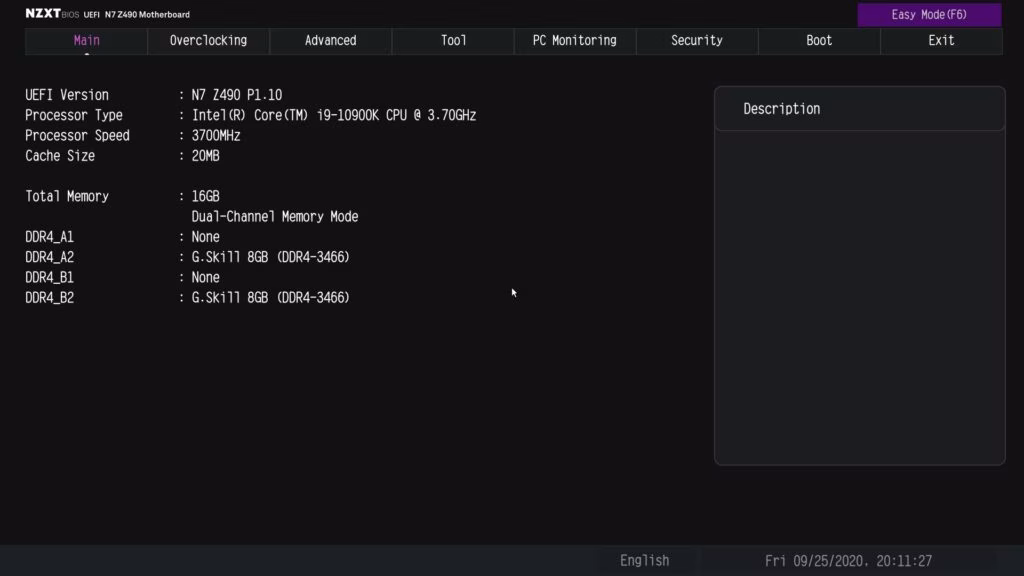Click the Total Memory label
This screenshot has width=1024, height=576.
coord(67,196)
